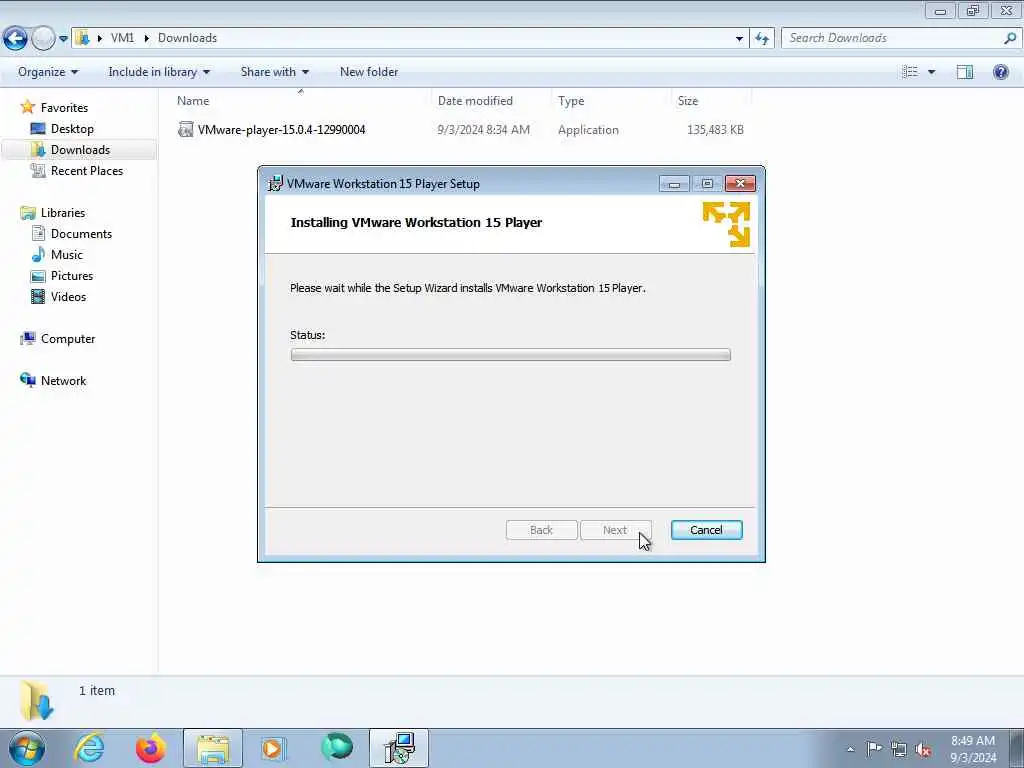Click VMware Setup title bar icon
This screenshot has width=1024, height=768.
pos(276,184)
